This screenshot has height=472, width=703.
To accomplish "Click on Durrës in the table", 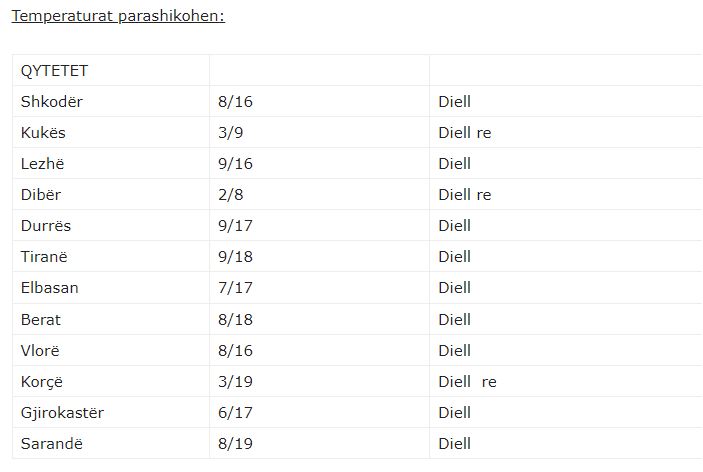I will [46, 226].
